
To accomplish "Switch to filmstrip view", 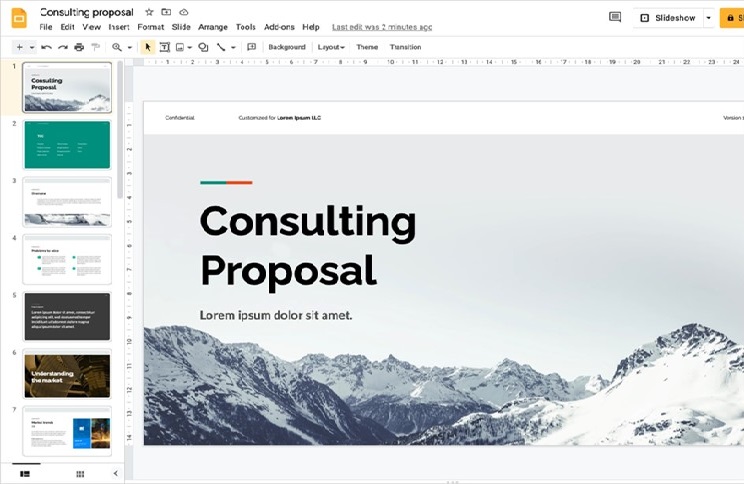I will click(x=25, y=473).
